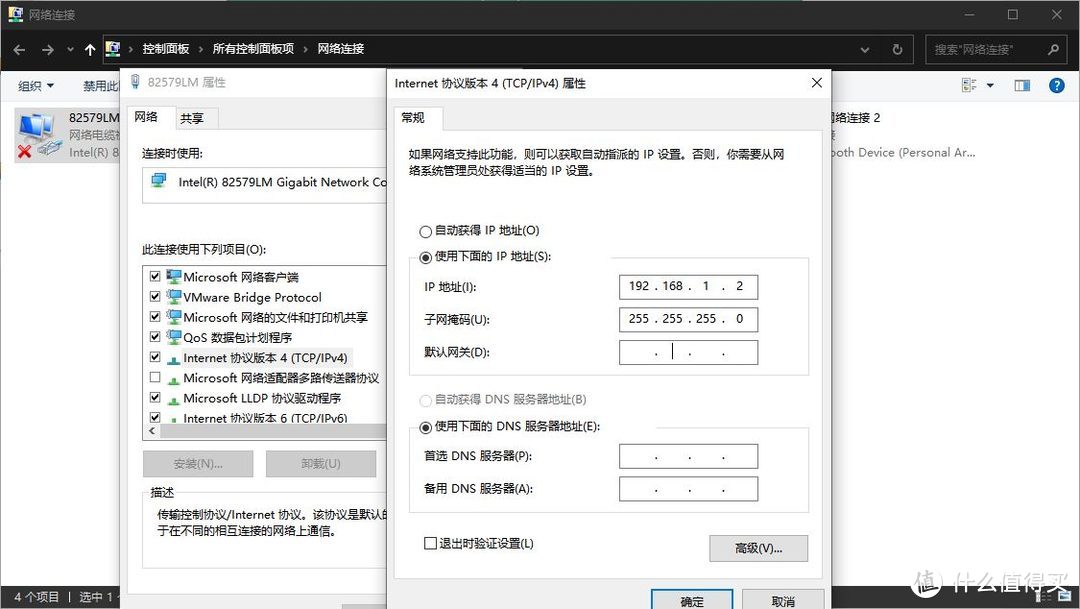The height and width of the screenshot is (609, 1080).
Task: Open the 高级(V) advanced settings
Action: click(x=757, y=548)
